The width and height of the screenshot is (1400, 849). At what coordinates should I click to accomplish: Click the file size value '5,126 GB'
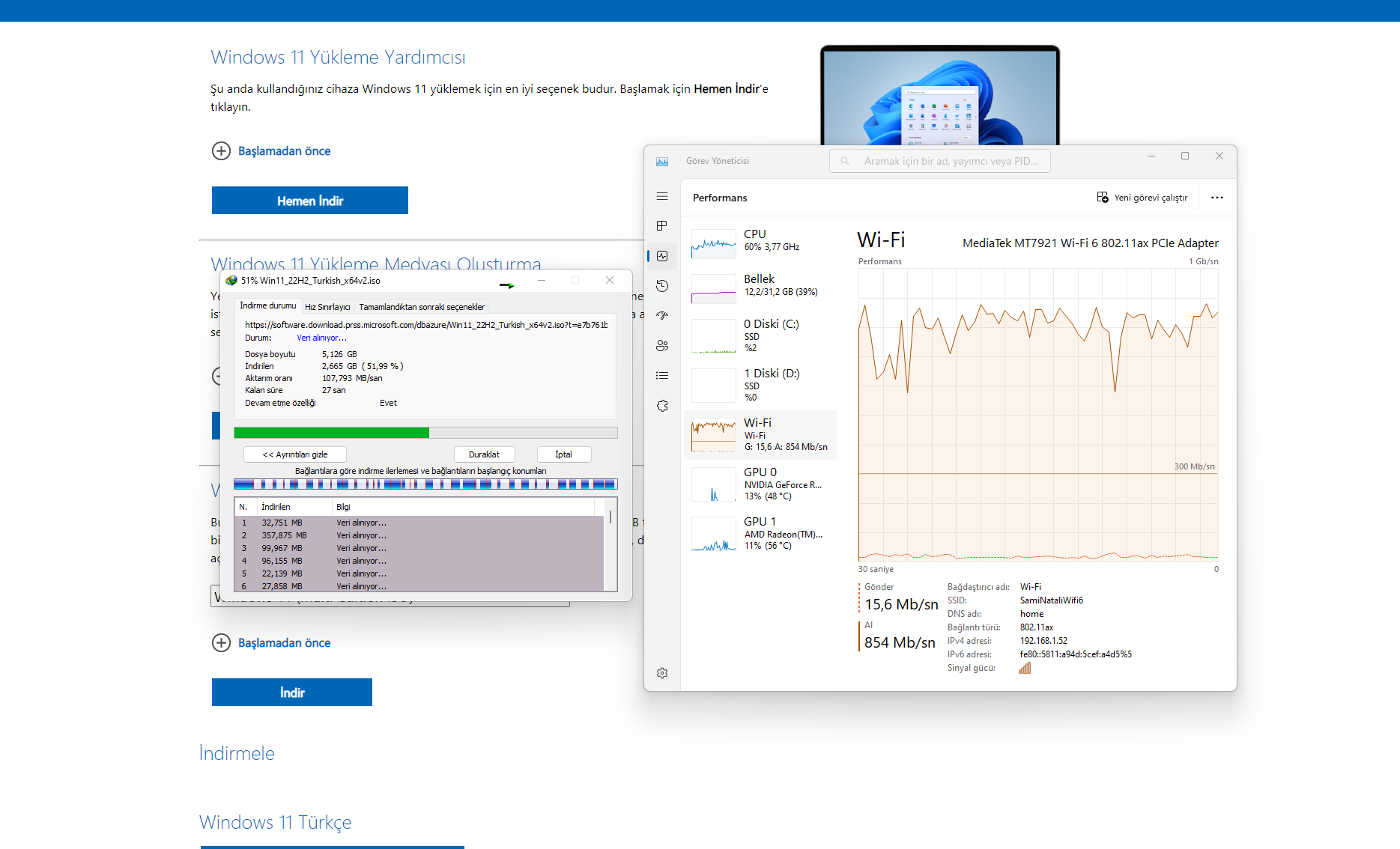[x=339, y=354]
